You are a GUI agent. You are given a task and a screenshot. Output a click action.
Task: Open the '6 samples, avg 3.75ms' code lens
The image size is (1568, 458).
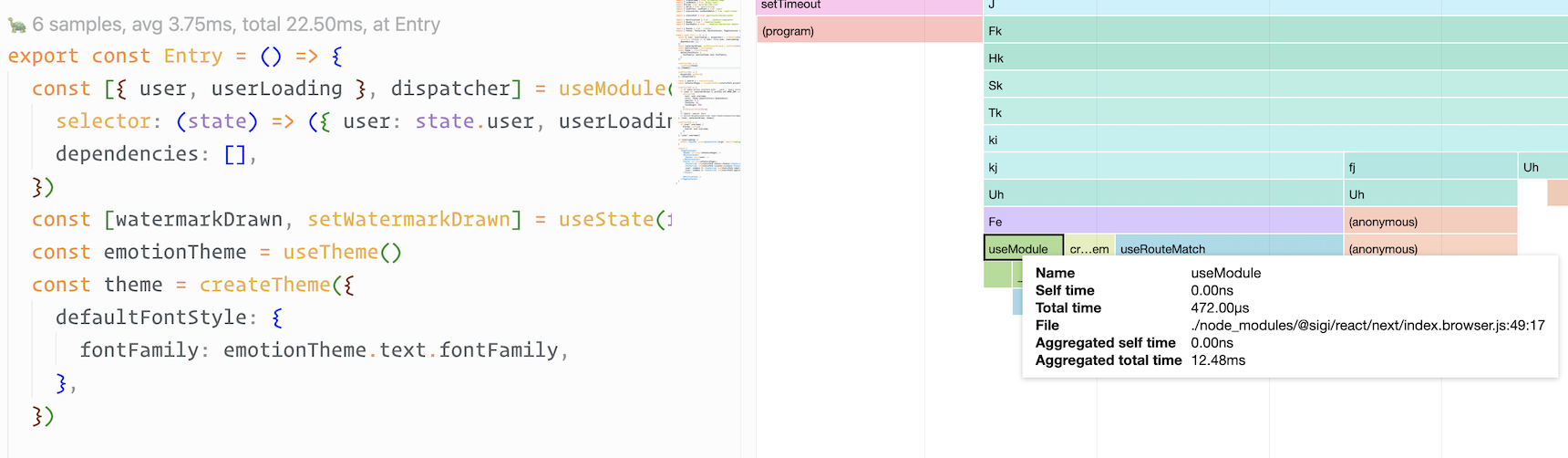point(236,25)
